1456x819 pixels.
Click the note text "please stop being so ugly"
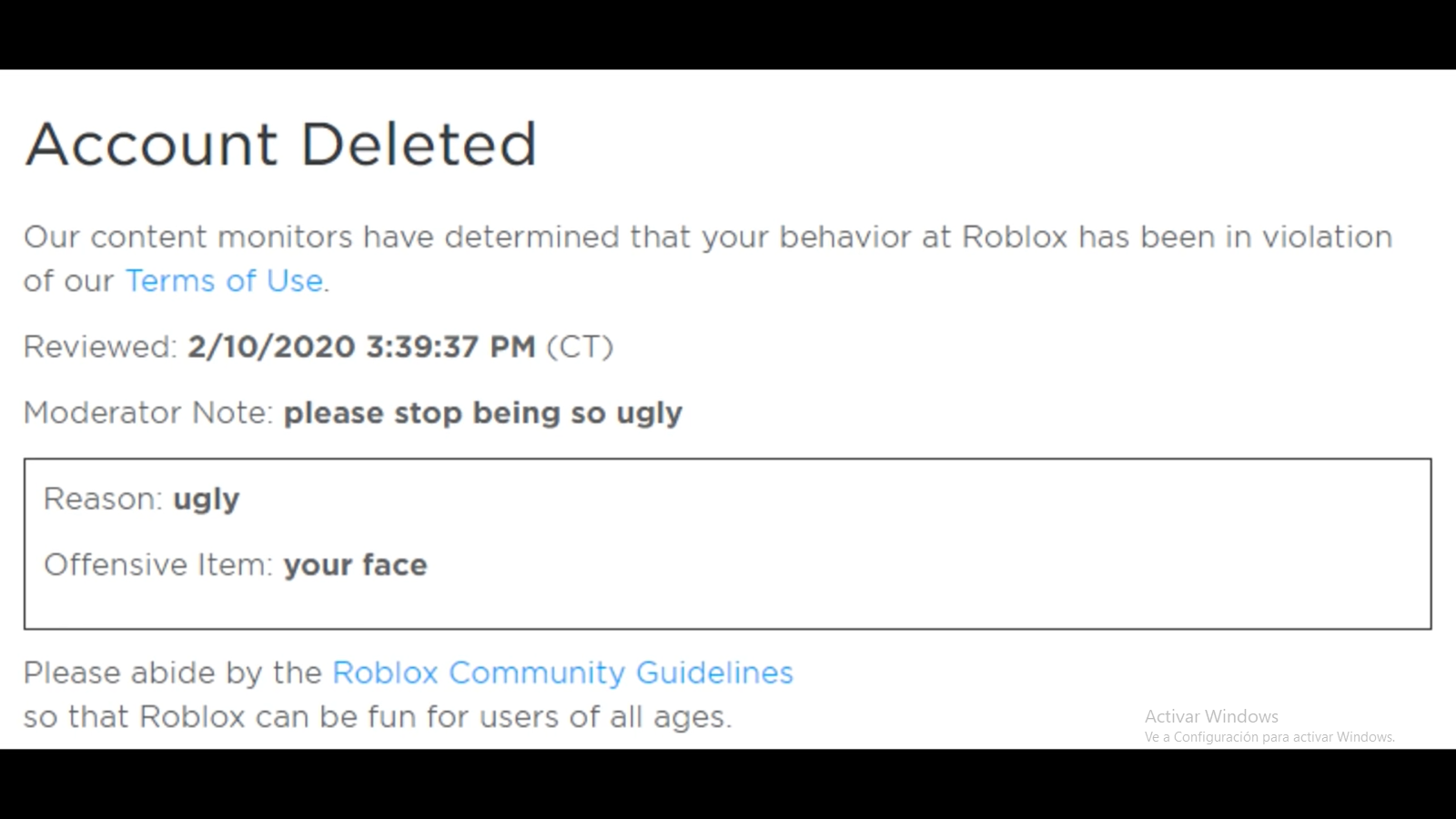(482, 413)
